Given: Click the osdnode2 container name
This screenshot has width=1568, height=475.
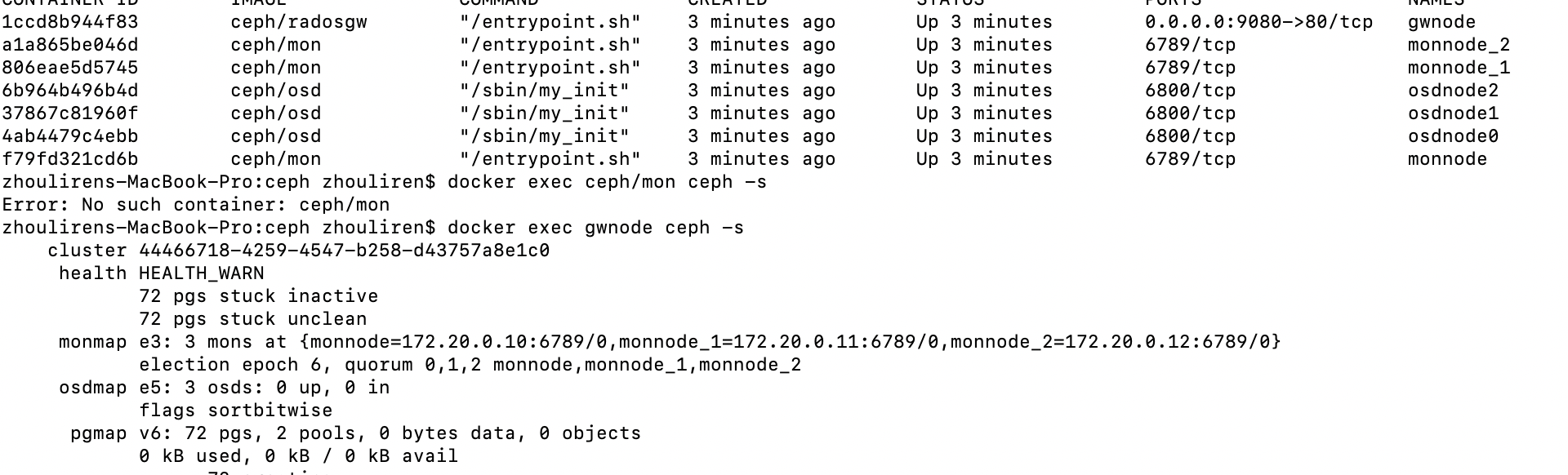Looking at the screenshot, I should [1453, 91].
